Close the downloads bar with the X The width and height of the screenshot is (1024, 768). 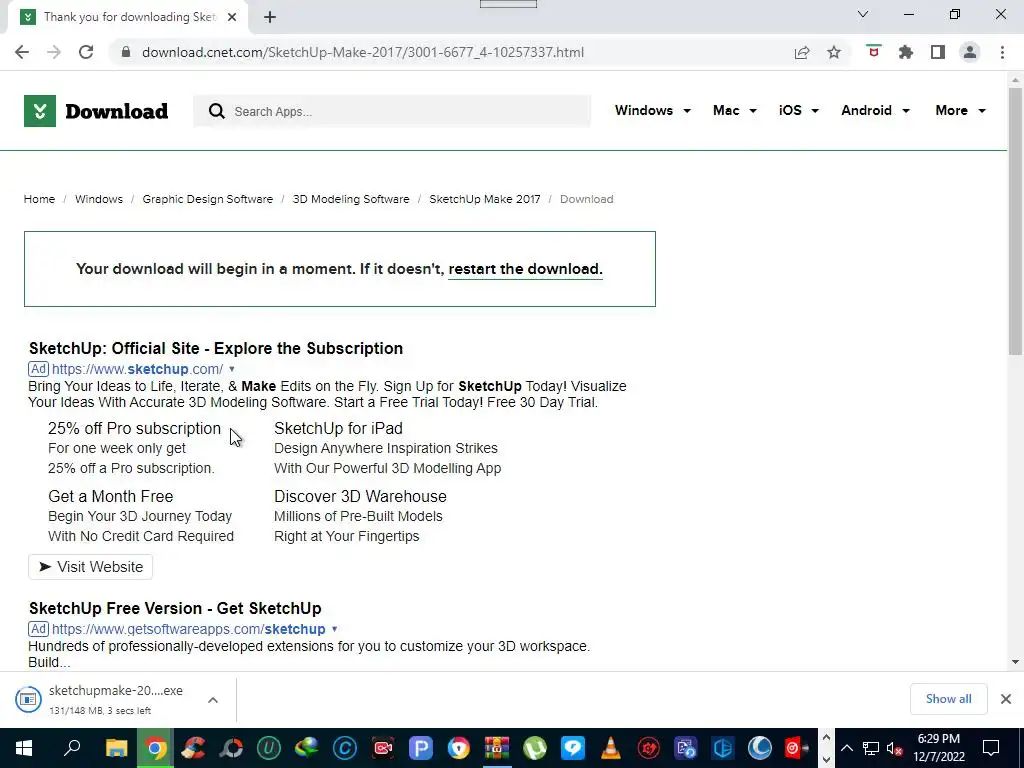click(x=1006, y=699)
